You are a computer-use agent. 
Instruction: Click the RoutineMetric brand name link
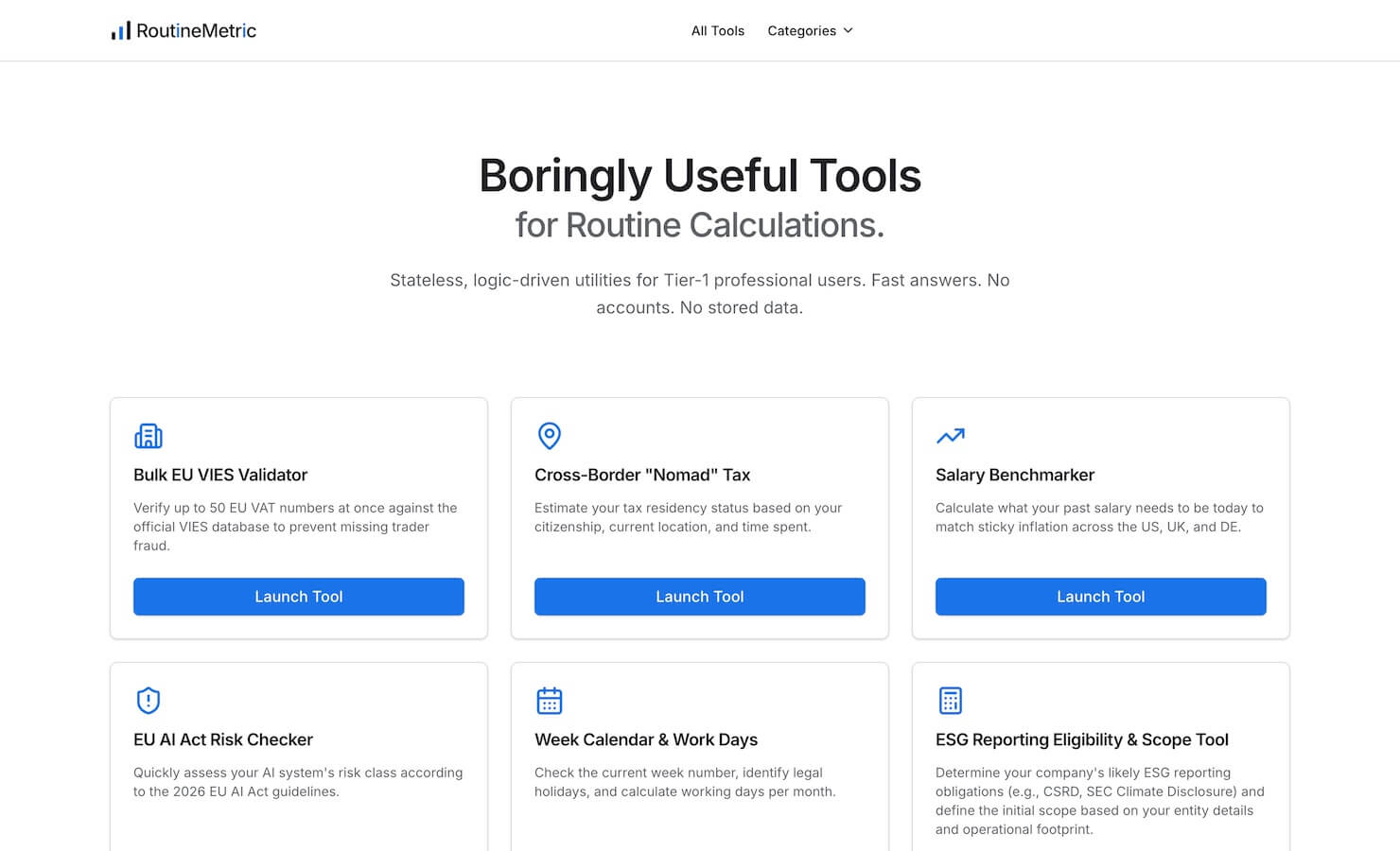click(196, 31)
